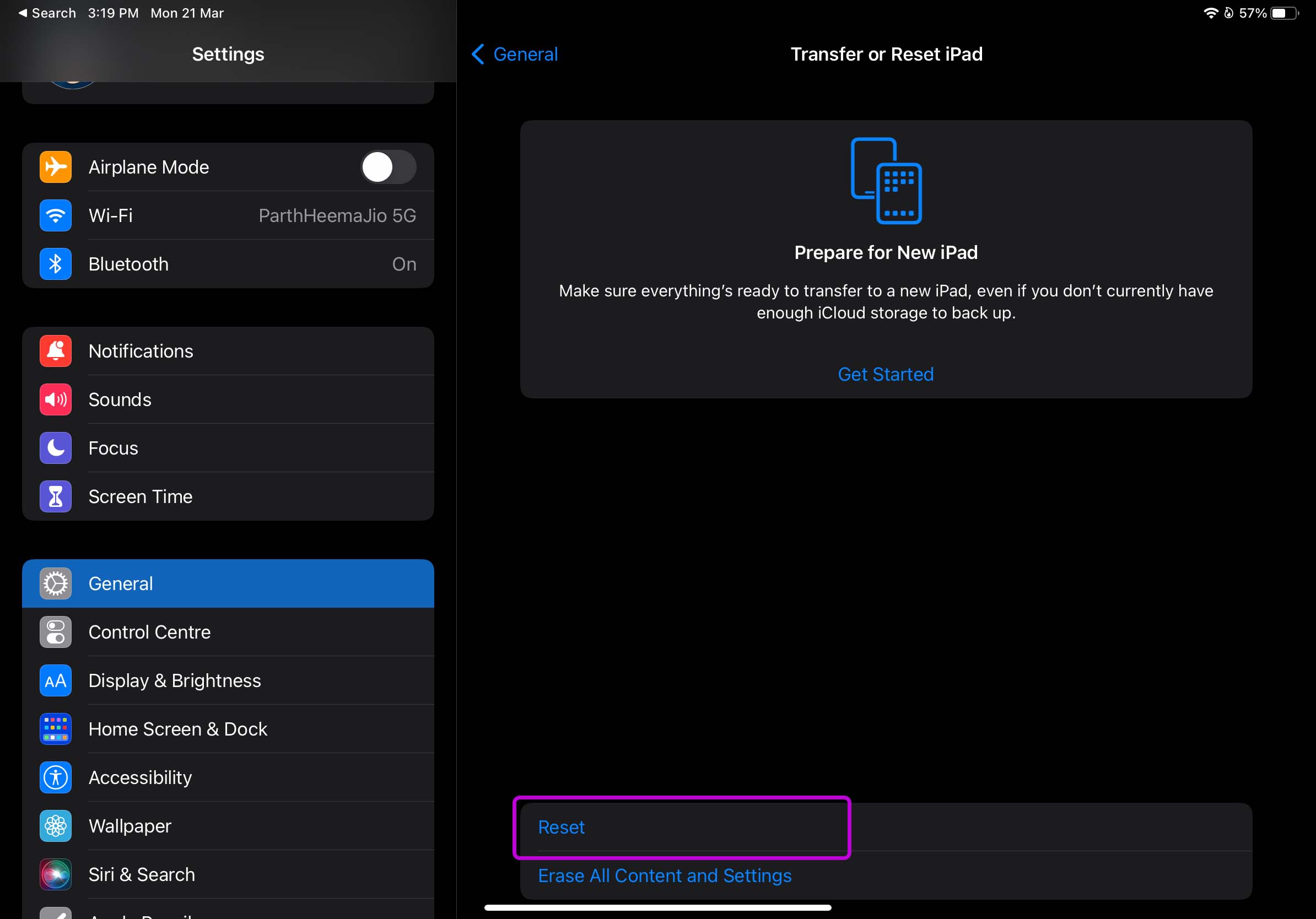Click the Siri & Search icon
This screenshot has height=919, width=1316.
(x=55, y=874)
